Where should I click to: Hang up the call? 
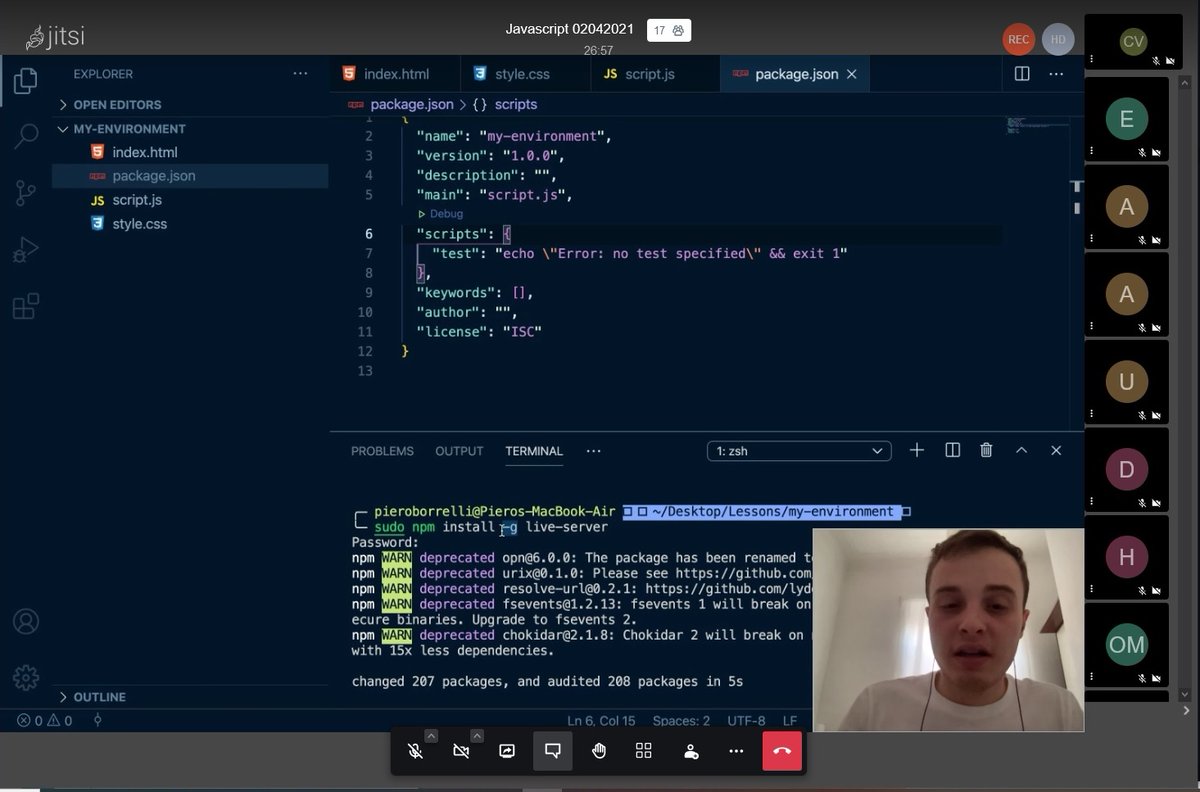pyautogui.click(x=782, y=751)
